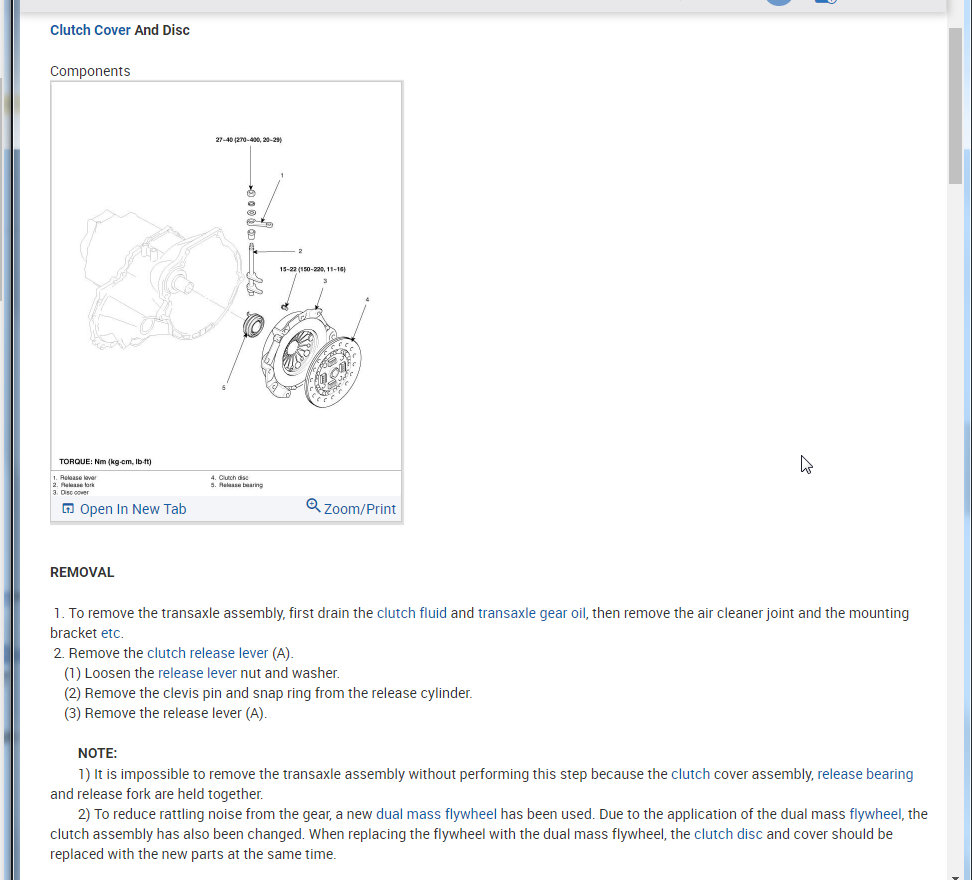Click the clutch components diagram thumbnail
972x880 pixels.
point(226,288)
